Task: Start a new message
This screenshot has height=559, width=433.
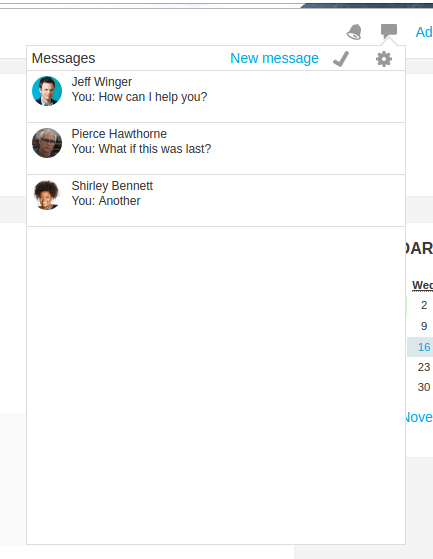Action: (274, 58)
